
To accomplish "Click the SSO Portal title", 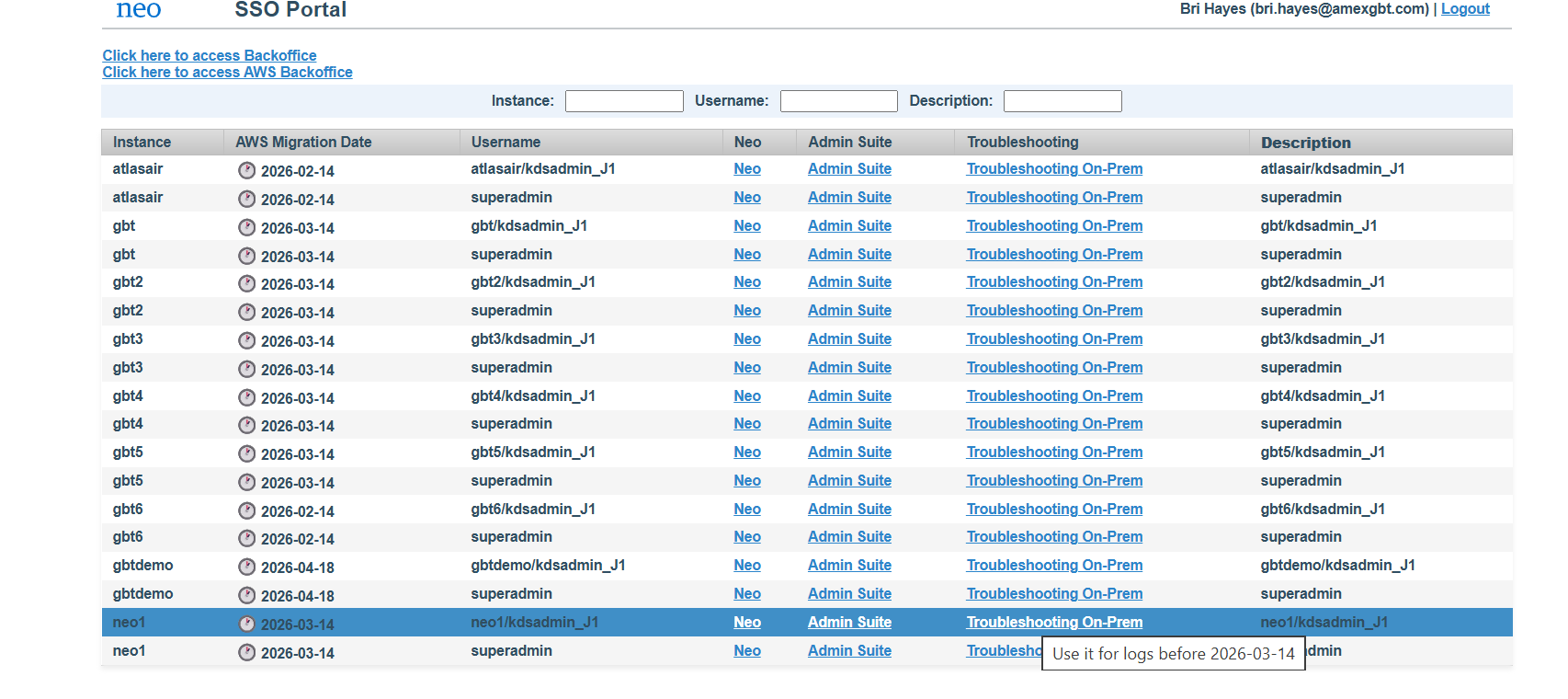I will click(290, 9).
